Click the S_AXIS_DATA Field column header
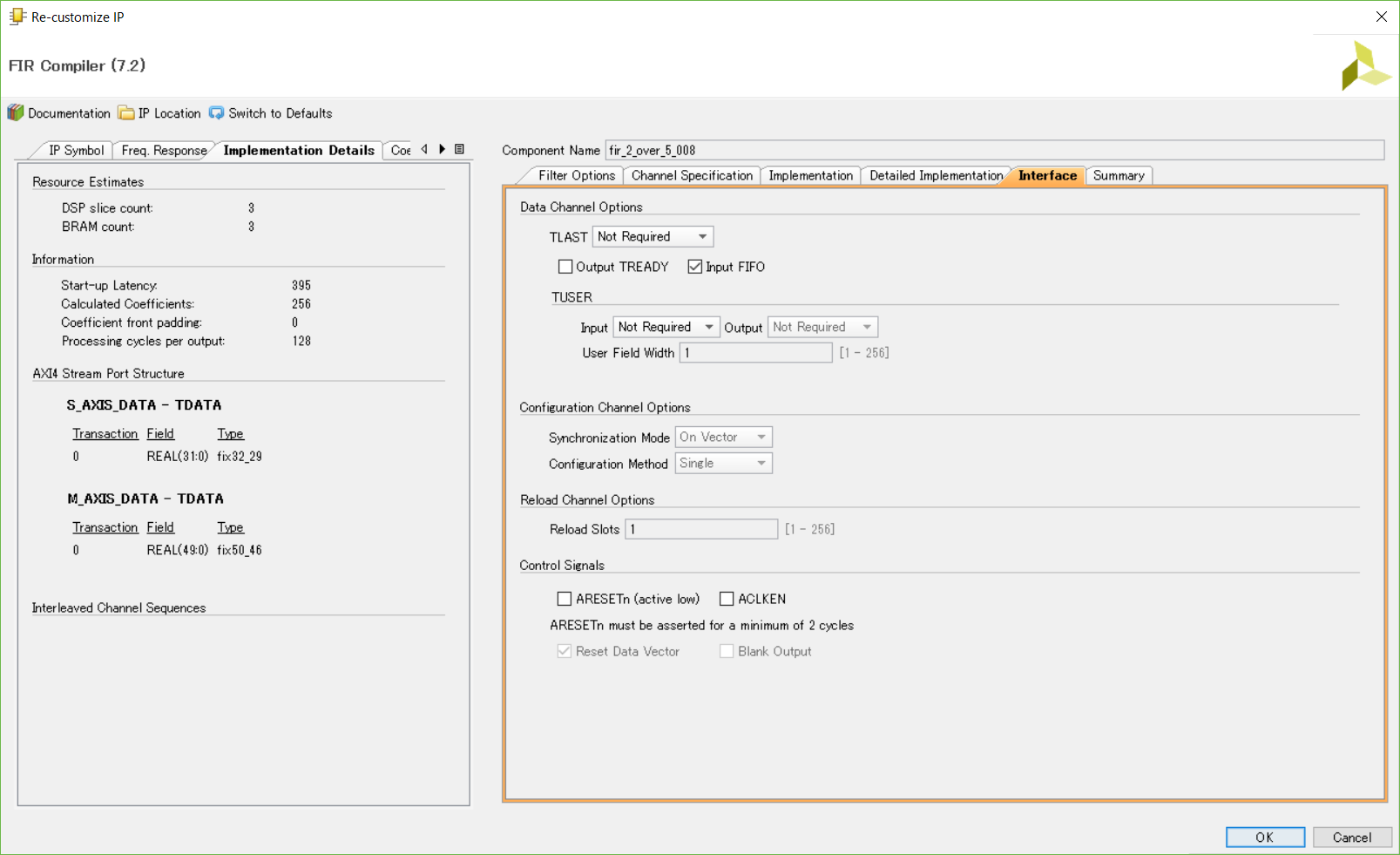 160,433
